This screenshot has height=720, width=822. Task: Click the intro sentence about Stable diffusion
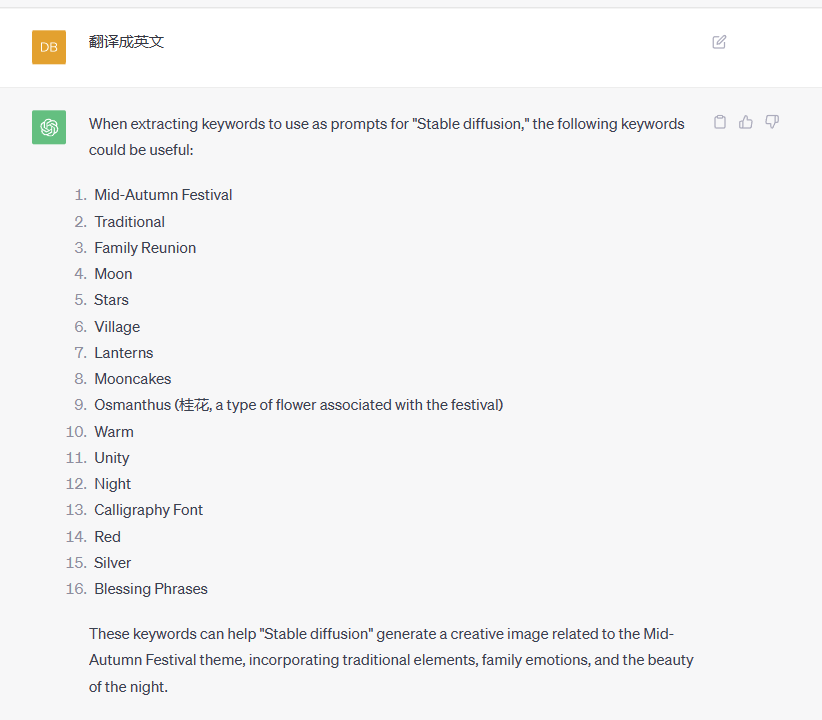coord(387,137)
